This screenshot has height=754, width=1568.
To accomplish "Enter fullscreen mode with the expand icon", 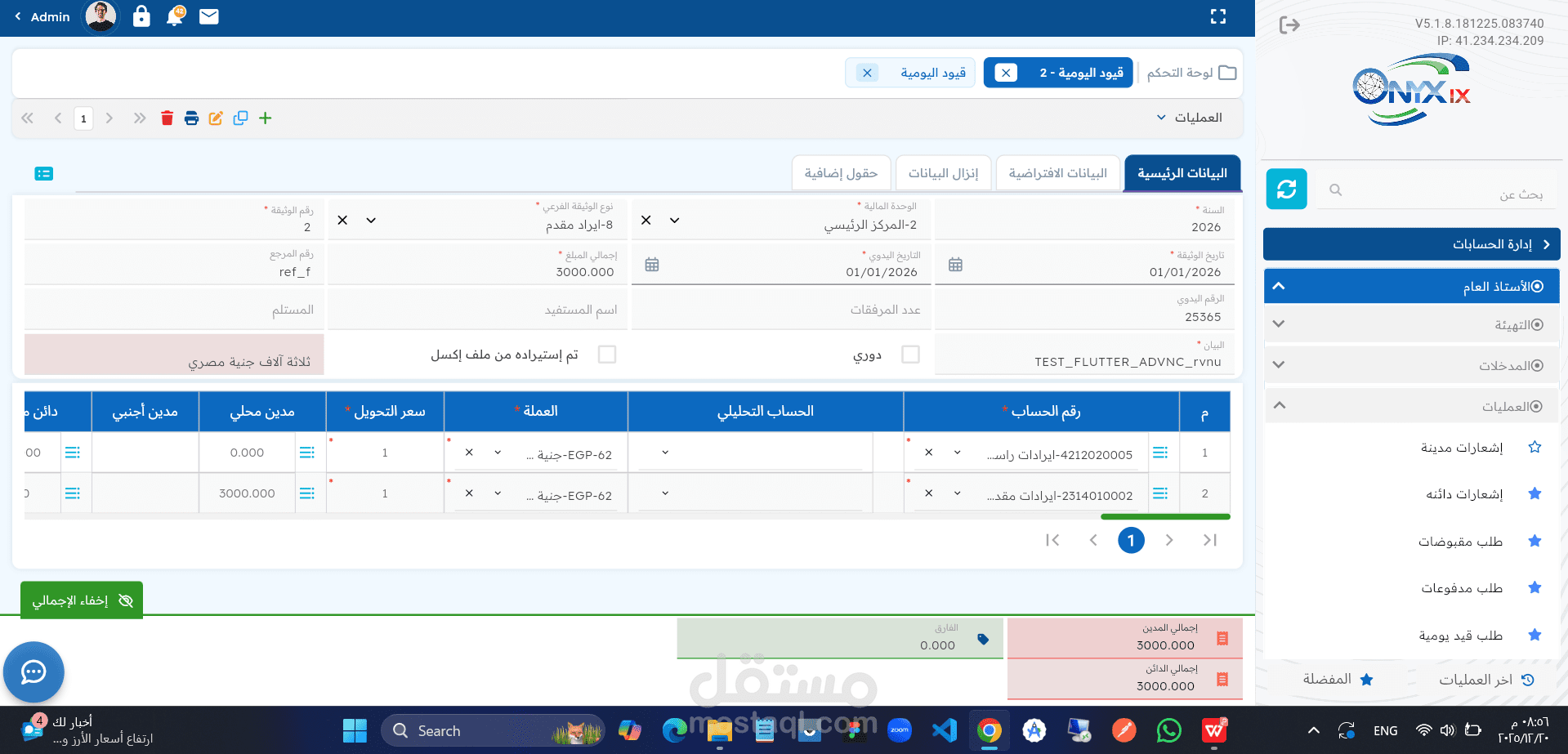I will (1218, 16).
